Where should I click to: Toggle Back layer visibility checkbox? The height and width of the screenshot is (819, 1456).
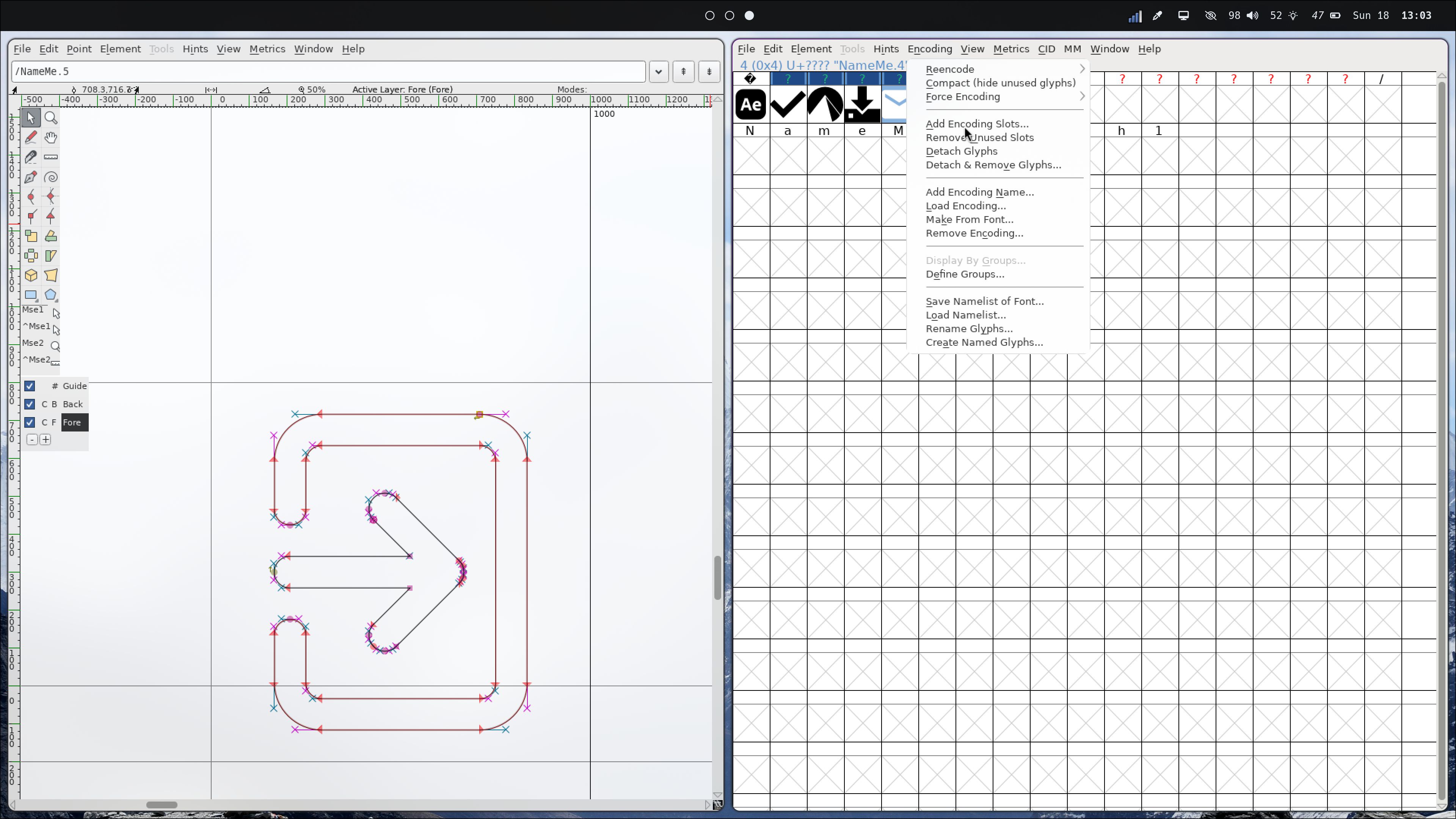click(x=30, y=404)
